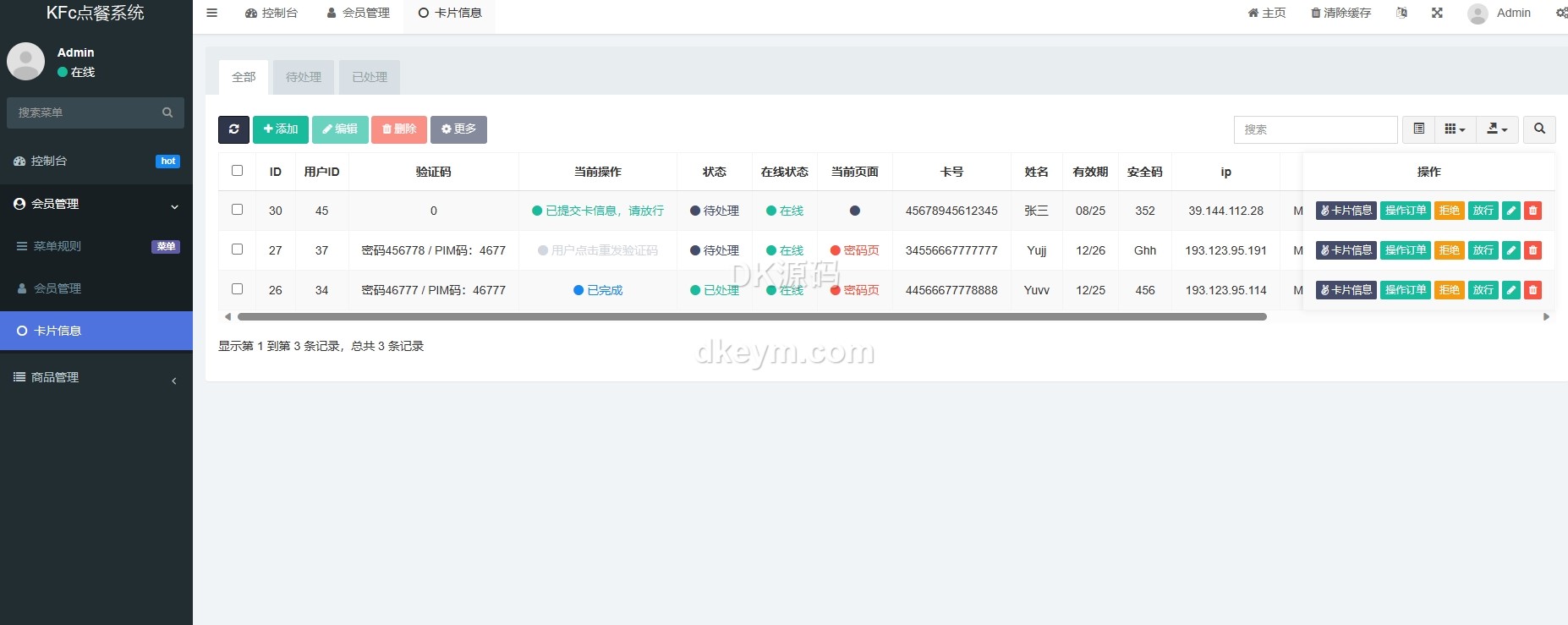
Task: Tick the checkbox for row ID 26
Action: coord(237,289)
